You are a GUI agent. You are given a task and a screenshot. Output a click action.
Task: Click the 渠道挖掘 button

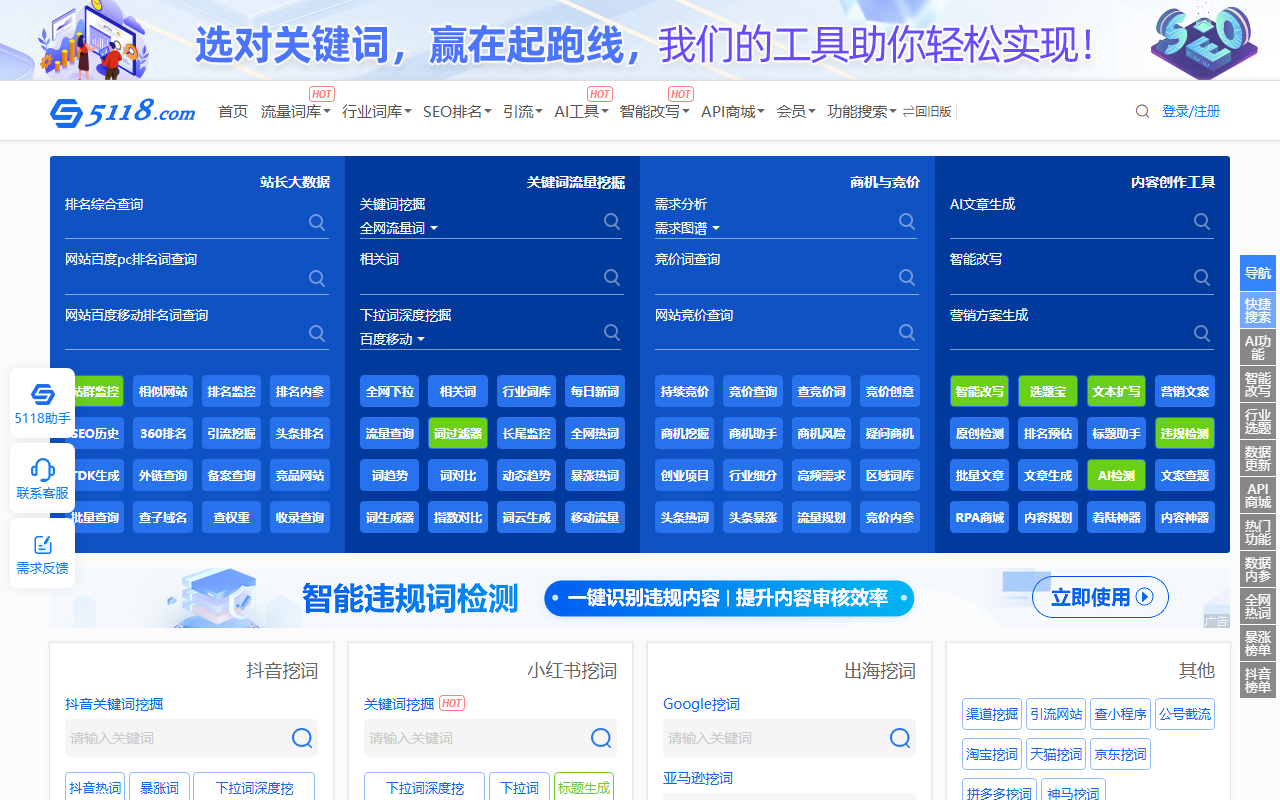coord(992,714)
